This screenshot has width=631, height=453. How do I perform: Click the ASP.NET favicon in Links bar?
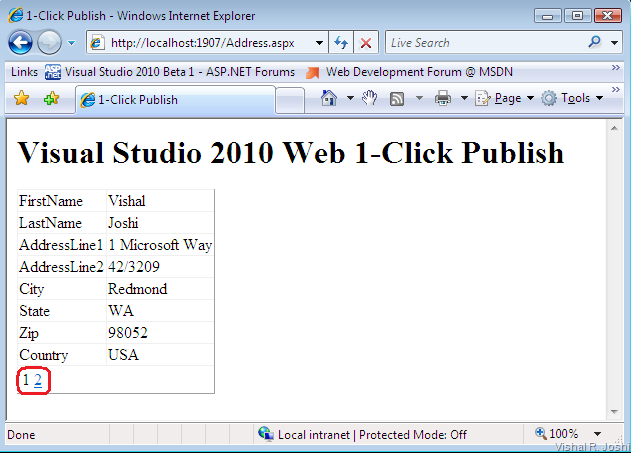coord(53,72)
